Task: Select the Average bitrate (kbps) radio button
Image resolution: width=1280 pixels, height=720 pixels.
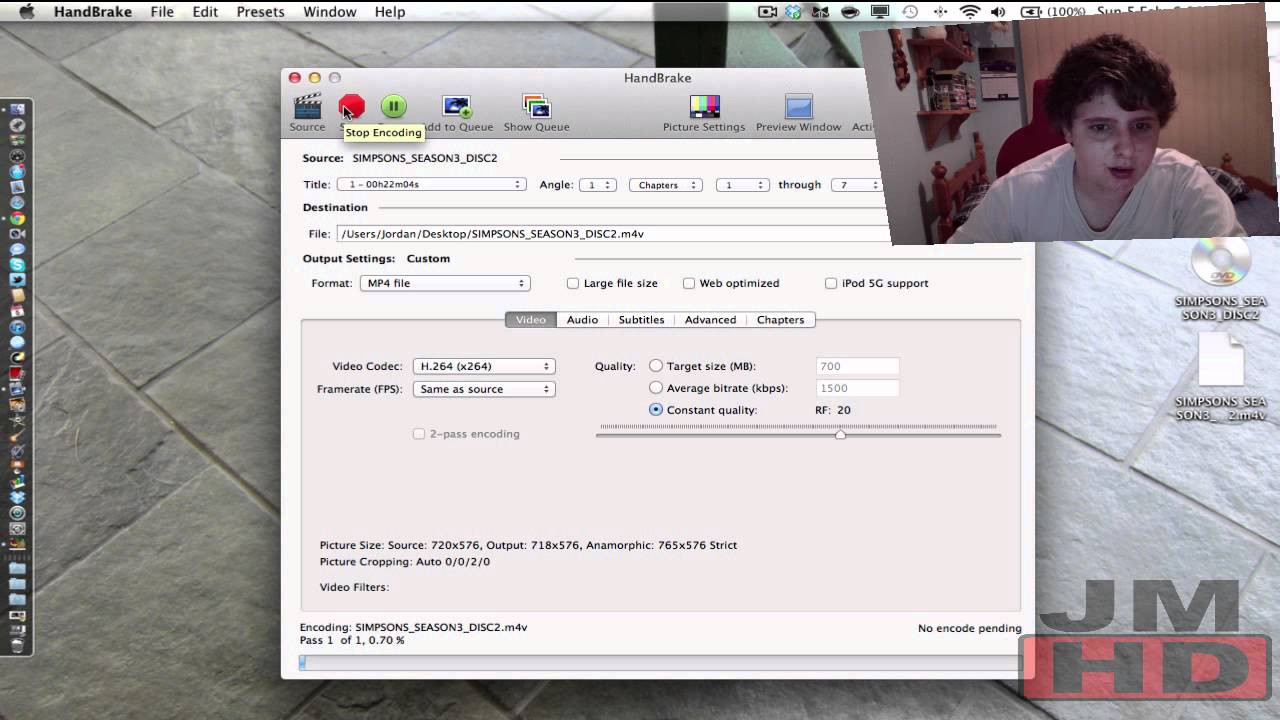Action: [x=656, y=388]
